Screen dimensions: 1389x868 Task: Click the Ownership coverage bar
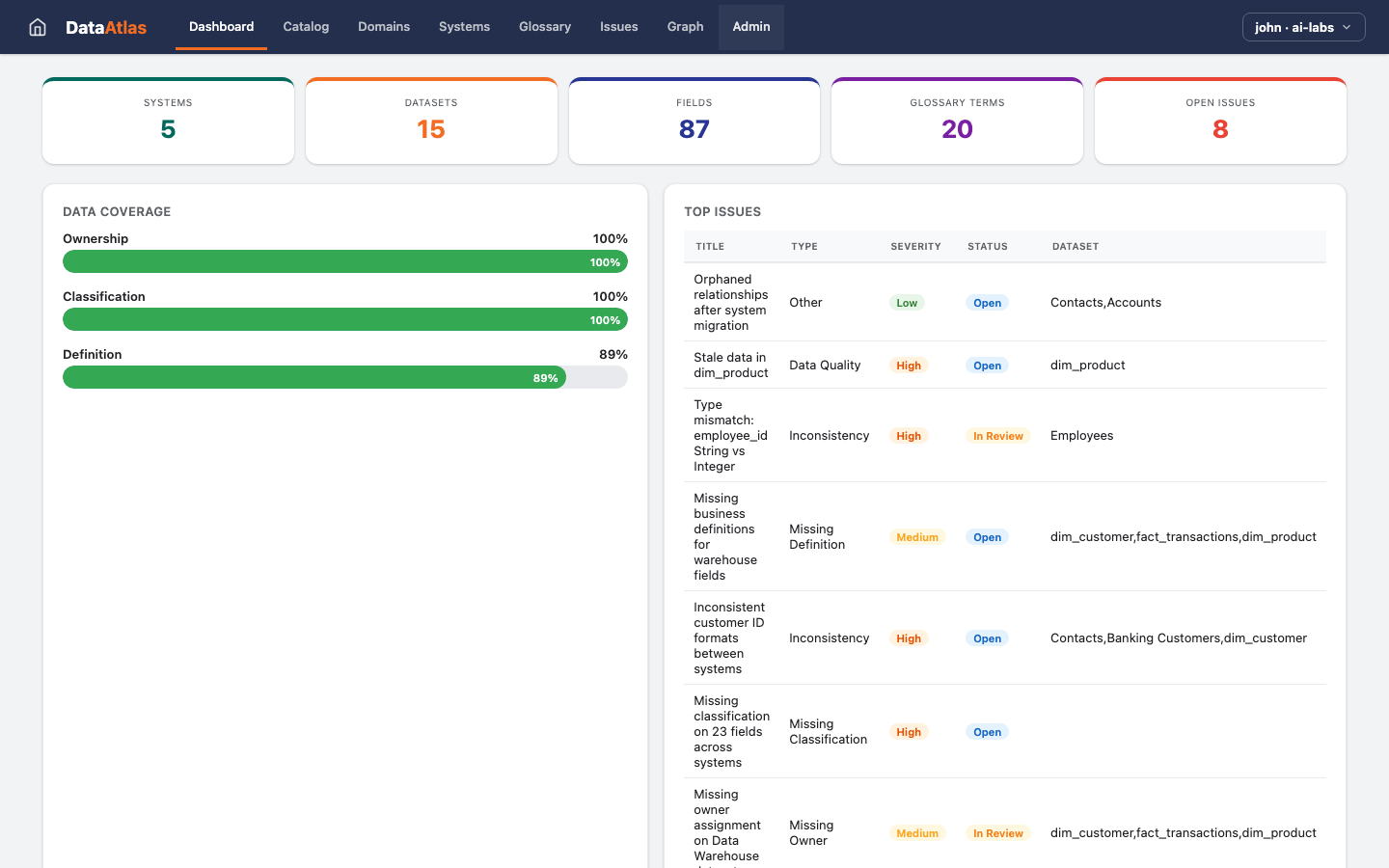pos(344,261)
